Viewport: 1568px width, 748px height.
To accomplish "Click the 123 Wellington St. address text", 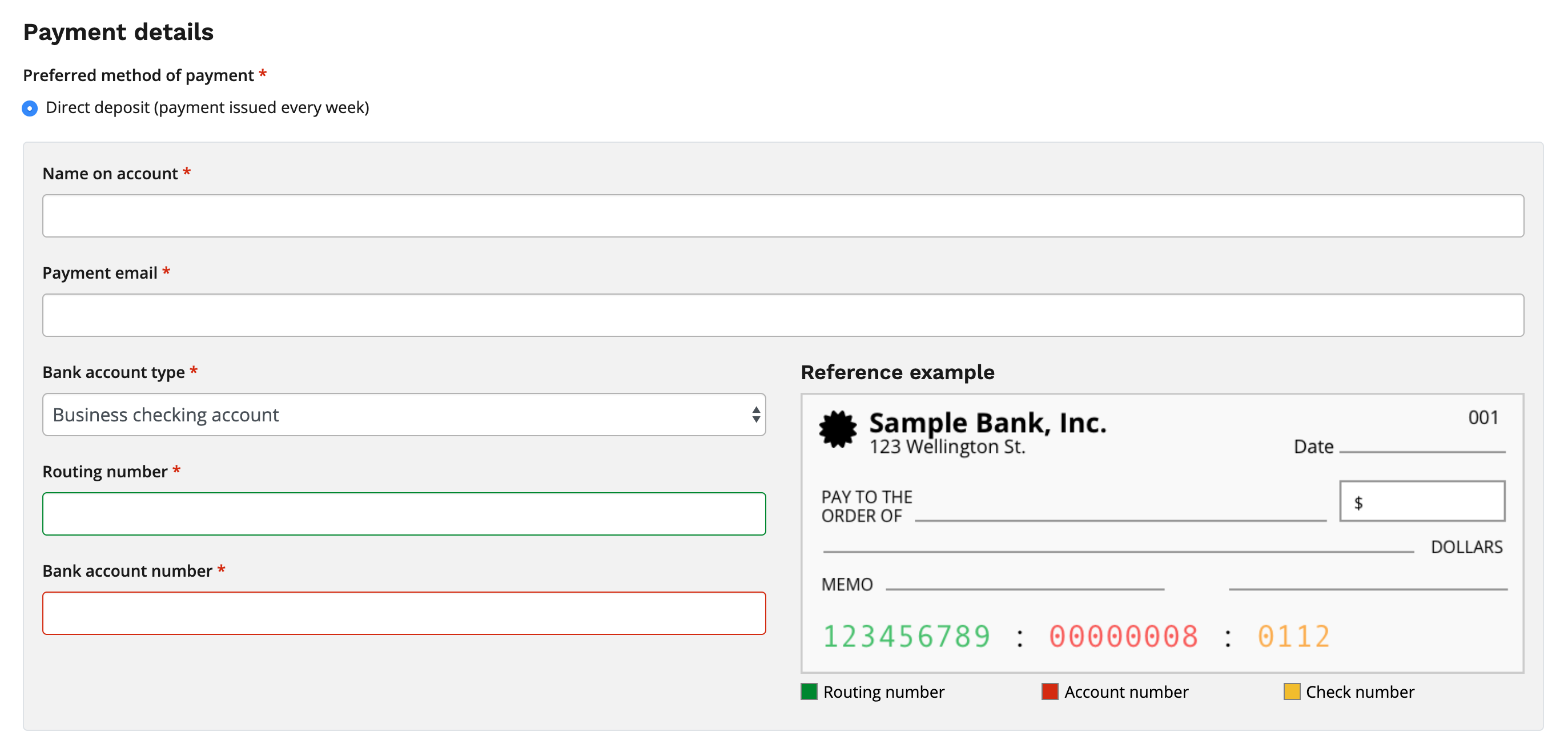I will point(947,447).
